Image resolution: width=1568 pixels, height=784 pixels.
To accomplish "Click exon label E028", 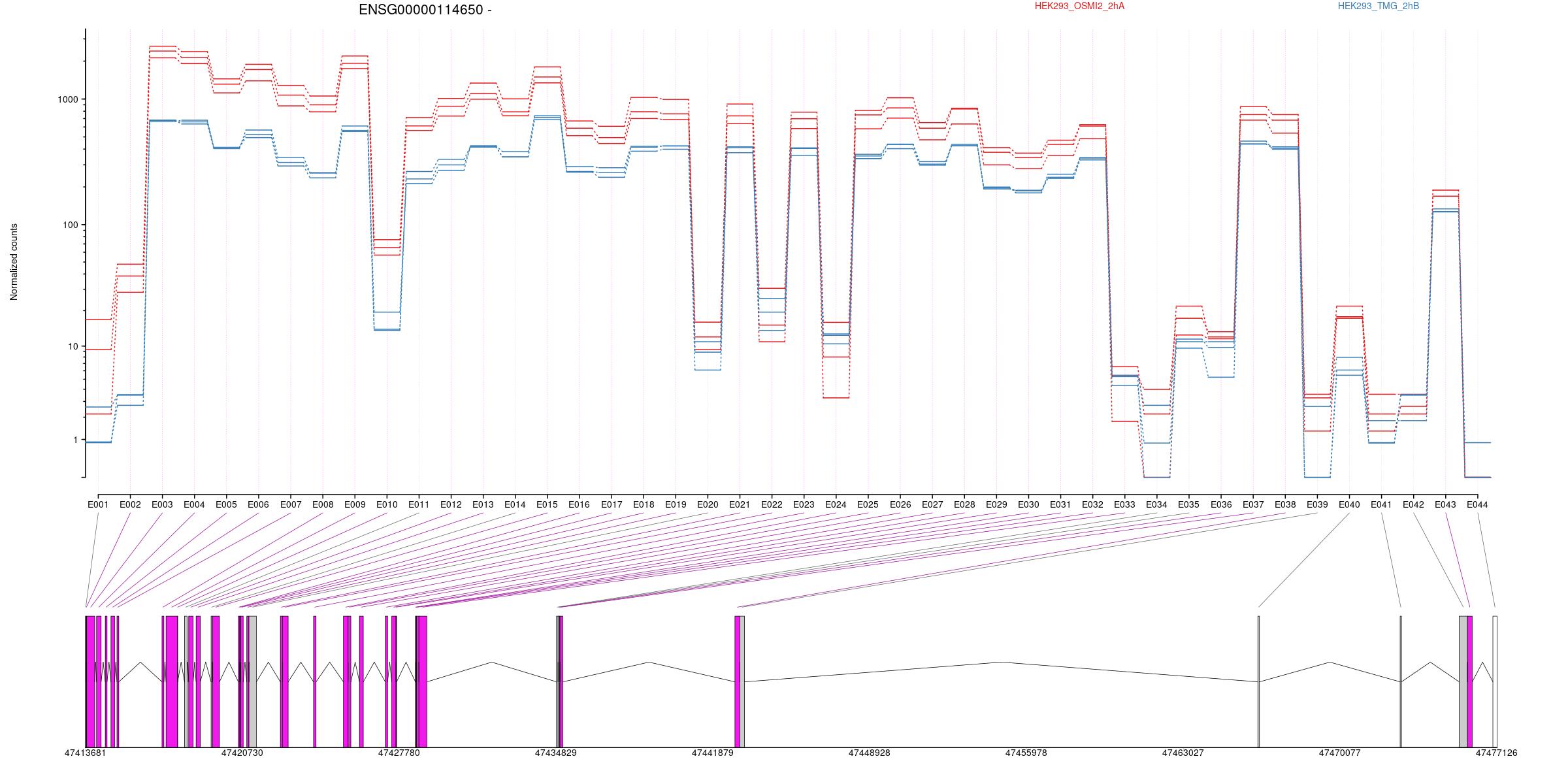I will coord(964,504).
